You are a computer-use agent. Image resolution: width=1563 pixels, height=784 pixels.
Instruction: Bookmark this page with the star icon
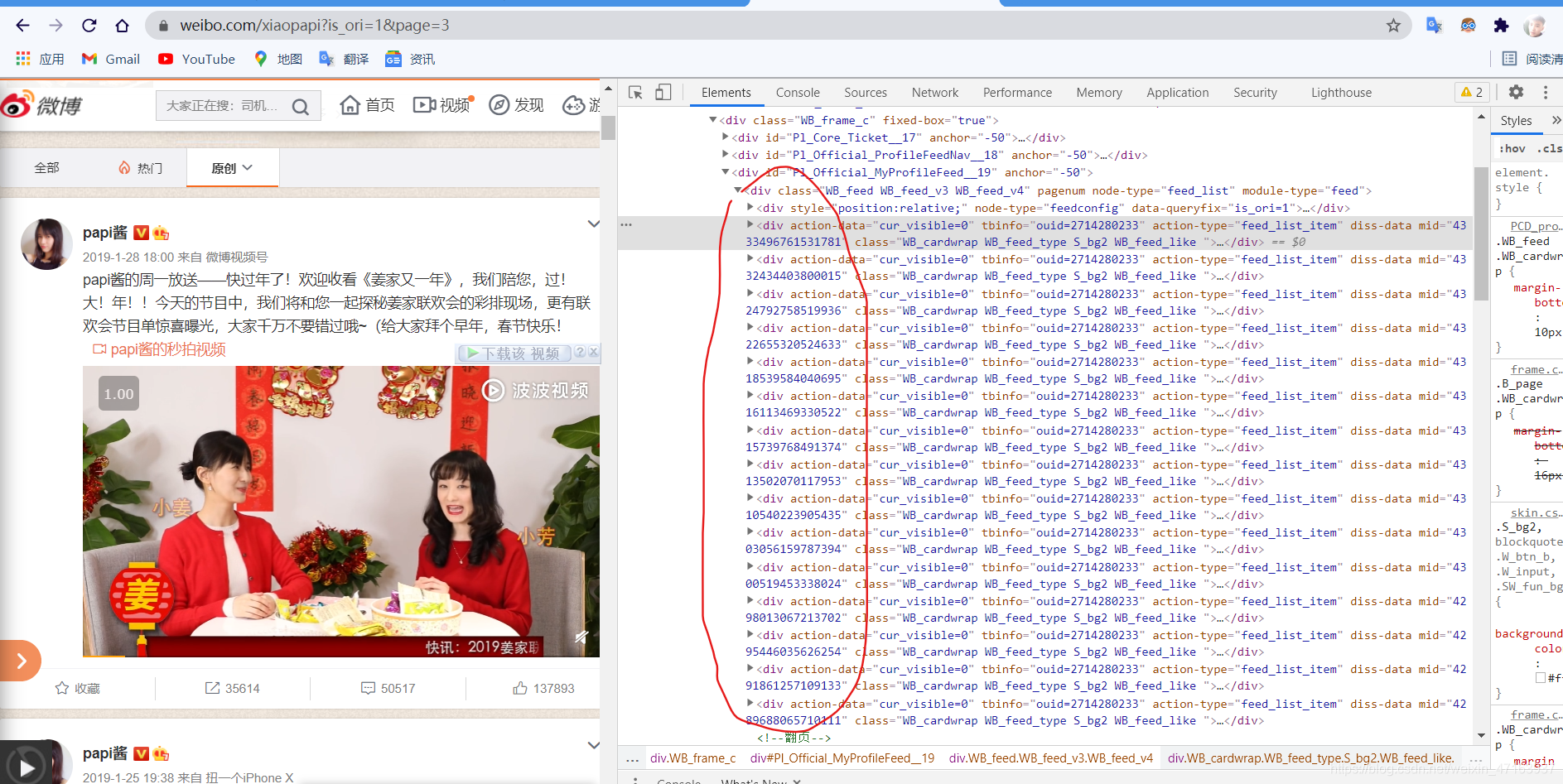(x=1393, y=26)
